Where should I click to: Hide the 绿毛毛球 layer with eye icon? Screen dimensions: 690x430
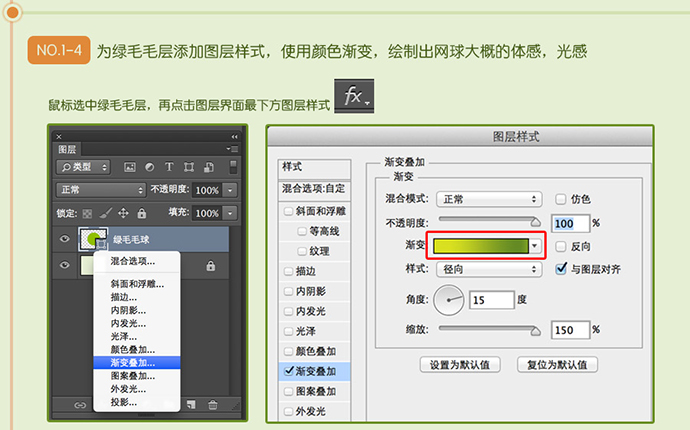point(64,239)
